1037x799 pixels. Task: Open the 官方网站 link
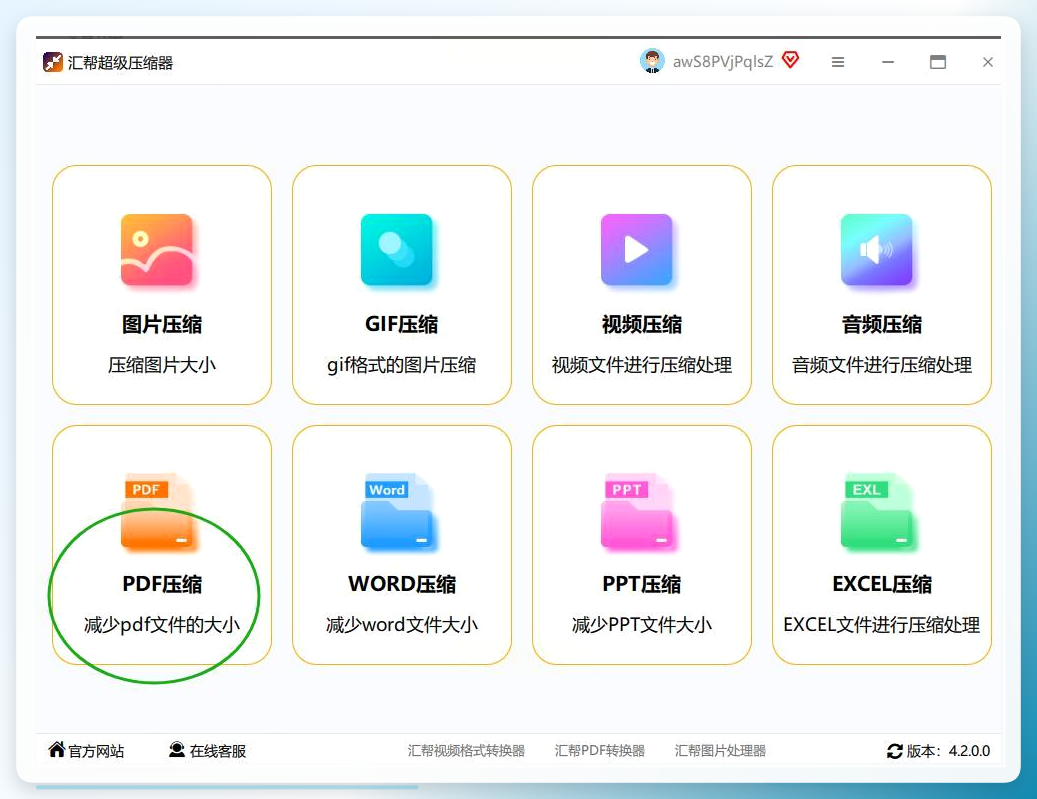[x=96, y=751]
